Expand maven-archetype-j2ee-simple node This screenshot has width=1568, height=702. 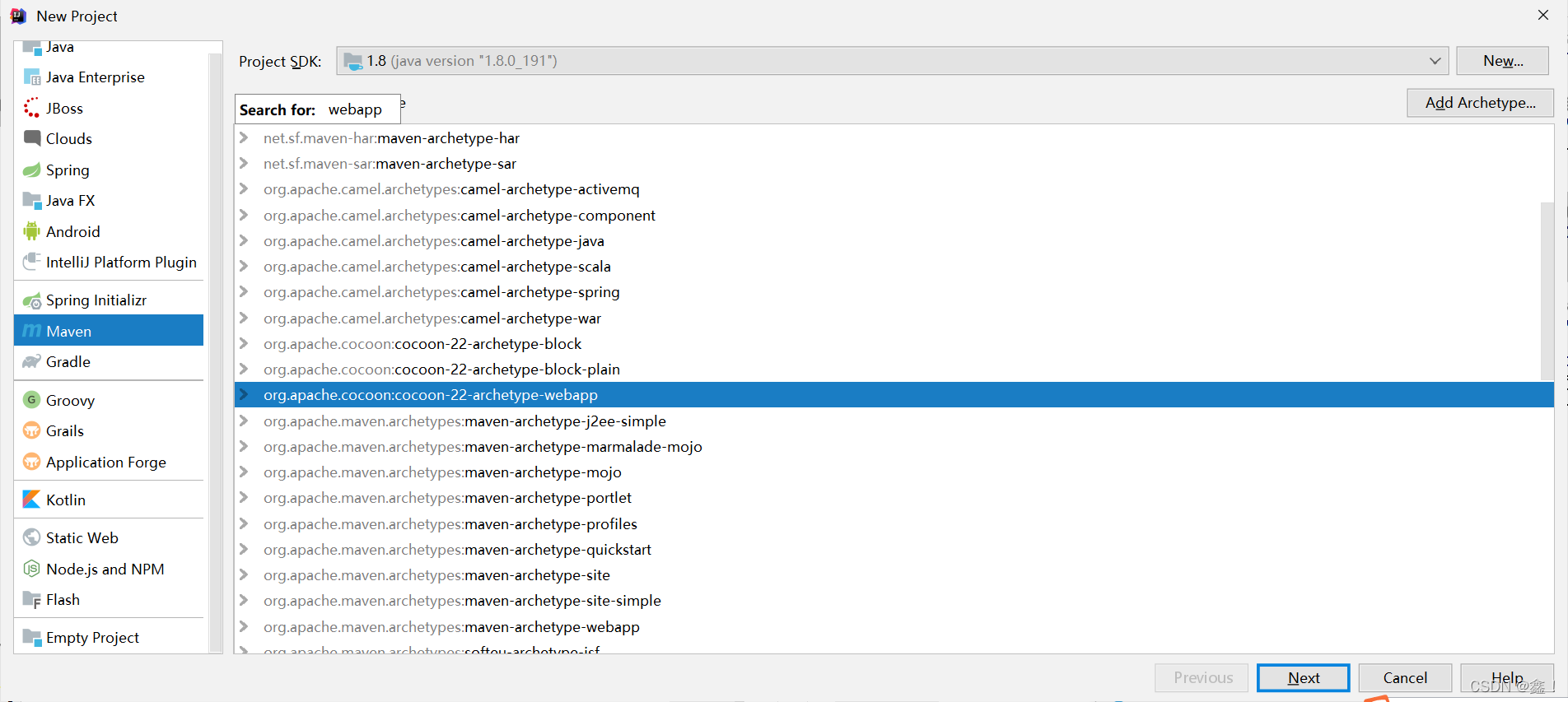[x=244, y=421]
